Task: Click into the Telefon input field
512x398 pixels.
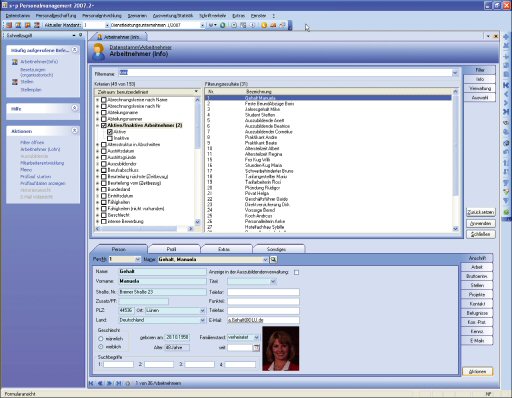Action: coord(263,292)
